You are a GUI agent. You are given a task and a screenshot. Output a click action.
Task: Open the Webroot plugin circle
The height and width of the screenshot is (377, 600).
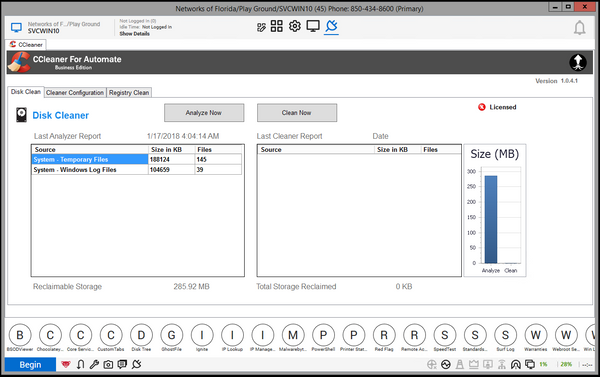tap(566, 335)
